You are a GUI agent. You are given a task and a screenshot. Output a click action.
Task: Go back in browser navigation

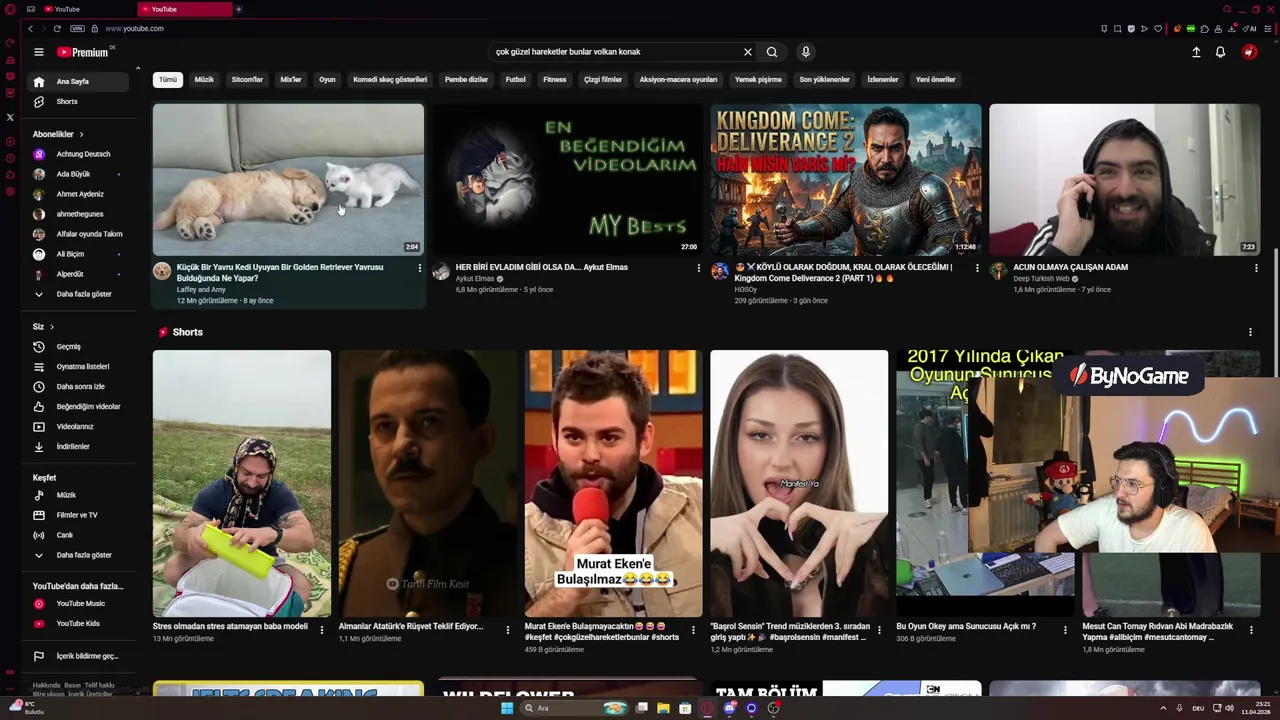click(x=30, y=29)
